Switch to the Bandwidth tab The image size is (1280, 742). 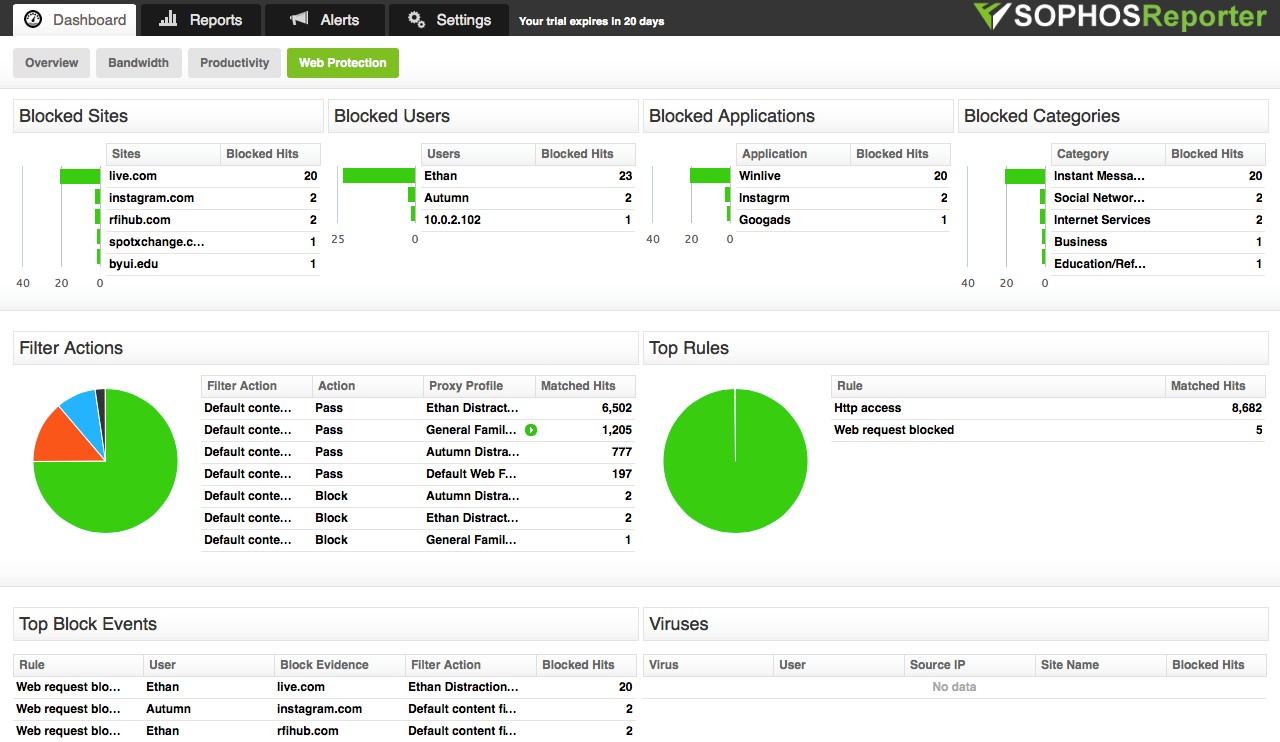click(x=138, y=63)
